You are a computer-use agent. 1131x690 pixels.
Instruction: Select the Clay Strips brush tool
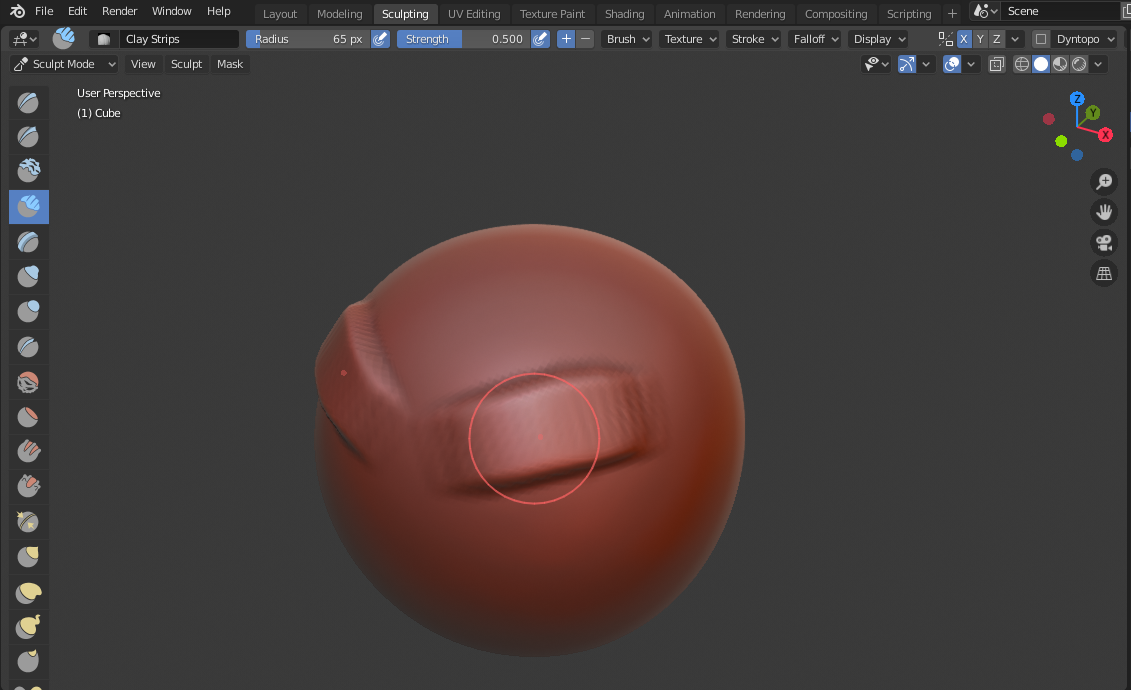coord(28,207)
